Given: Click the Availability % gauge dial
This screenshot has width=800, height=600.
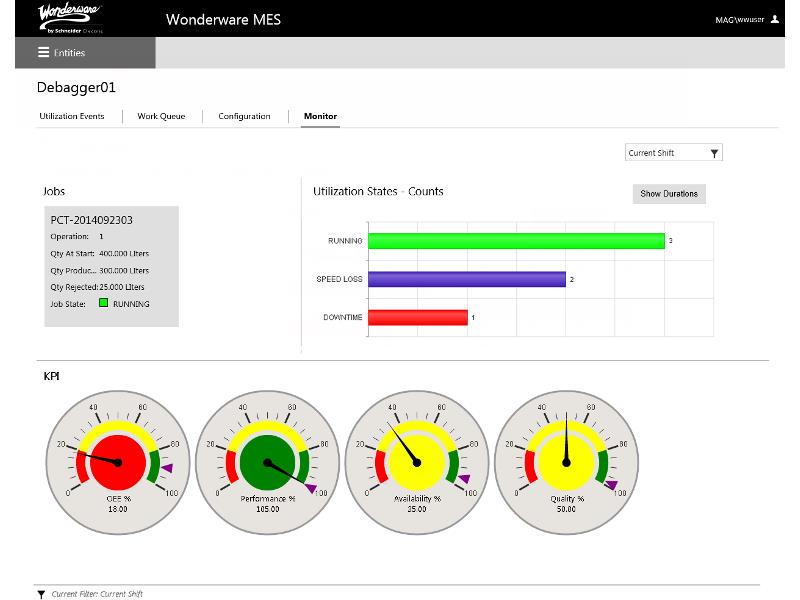Looking at the screenshot, I should [417, 463].
